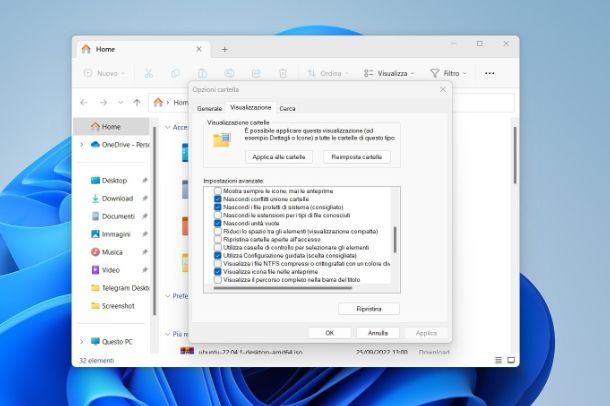Close the Home tab

coord(199,49)
